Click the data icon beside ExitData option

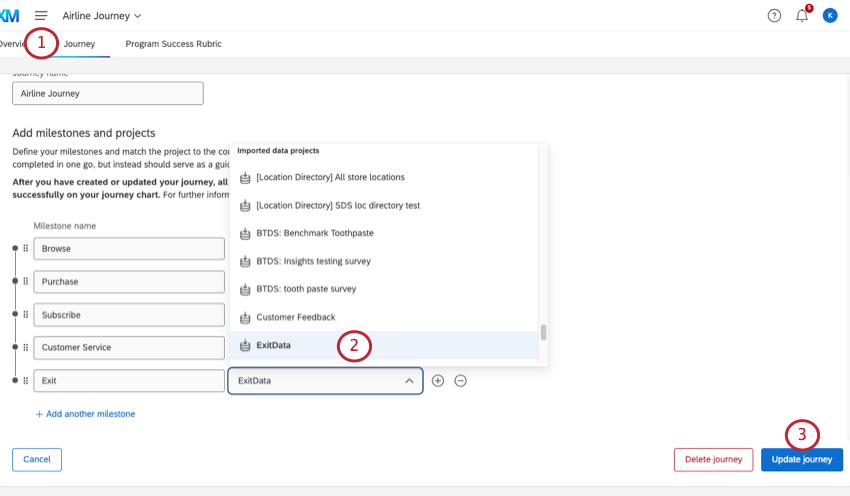245,345
